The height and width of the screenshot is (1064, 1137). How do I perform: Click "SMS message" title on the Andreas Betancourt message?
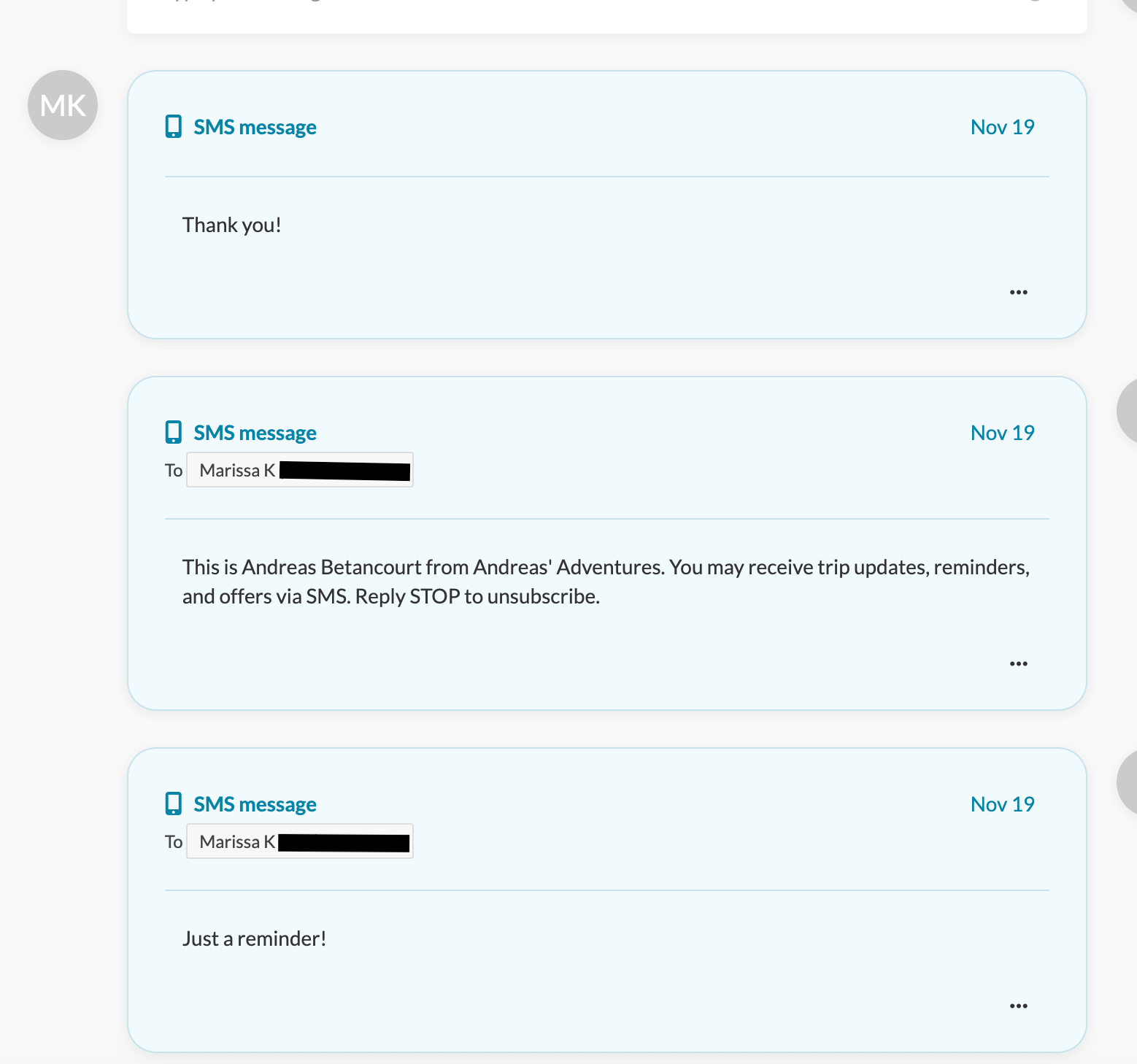pyautogui.click(x=255, y=433)
